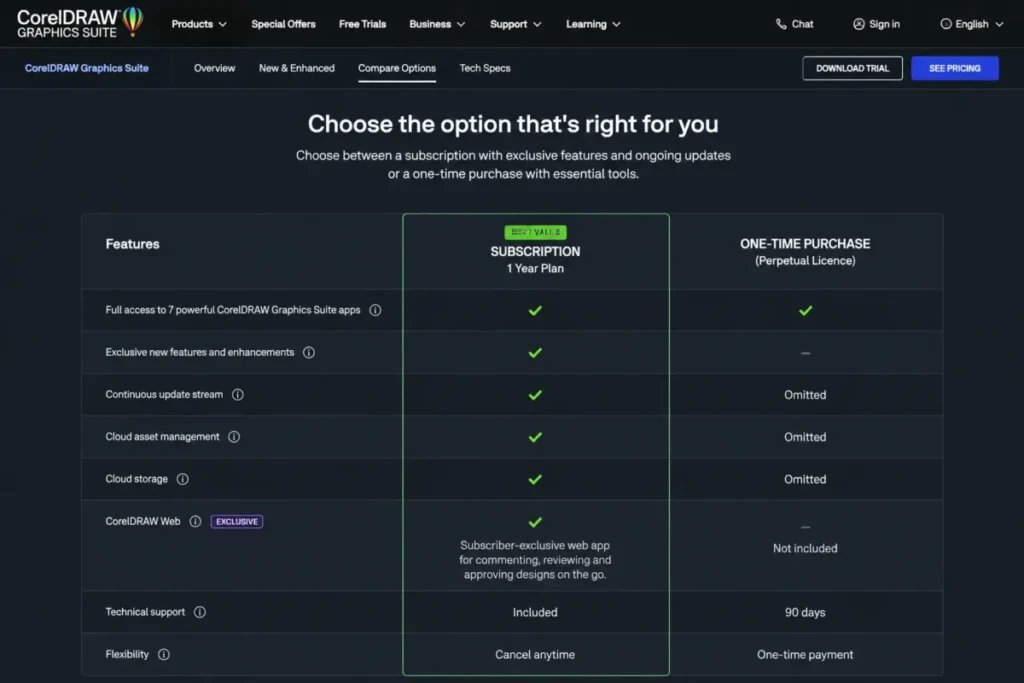
Task: Click the Features column heading
Action: (x=133, y=244)
